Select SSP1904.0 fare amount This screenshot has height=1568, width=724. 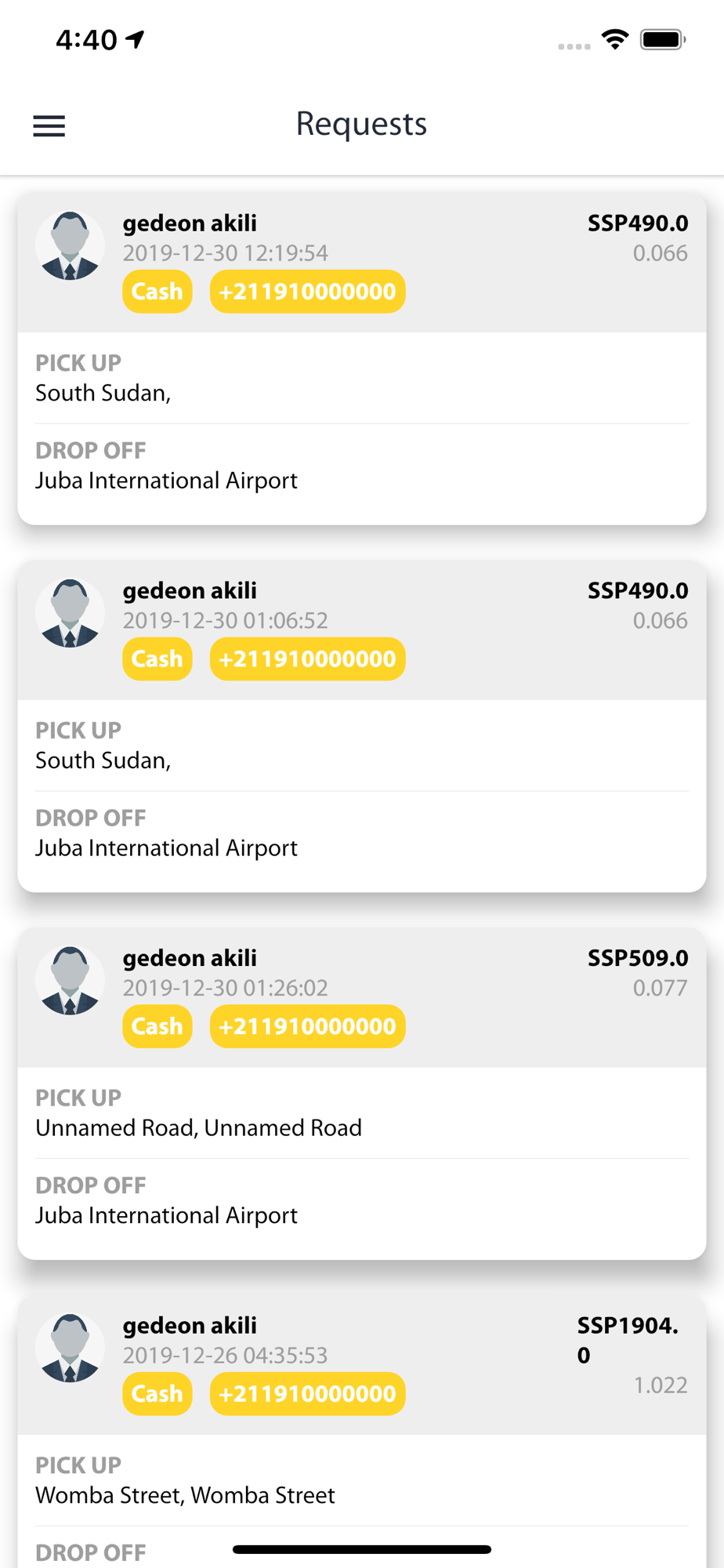point(628,1340)
